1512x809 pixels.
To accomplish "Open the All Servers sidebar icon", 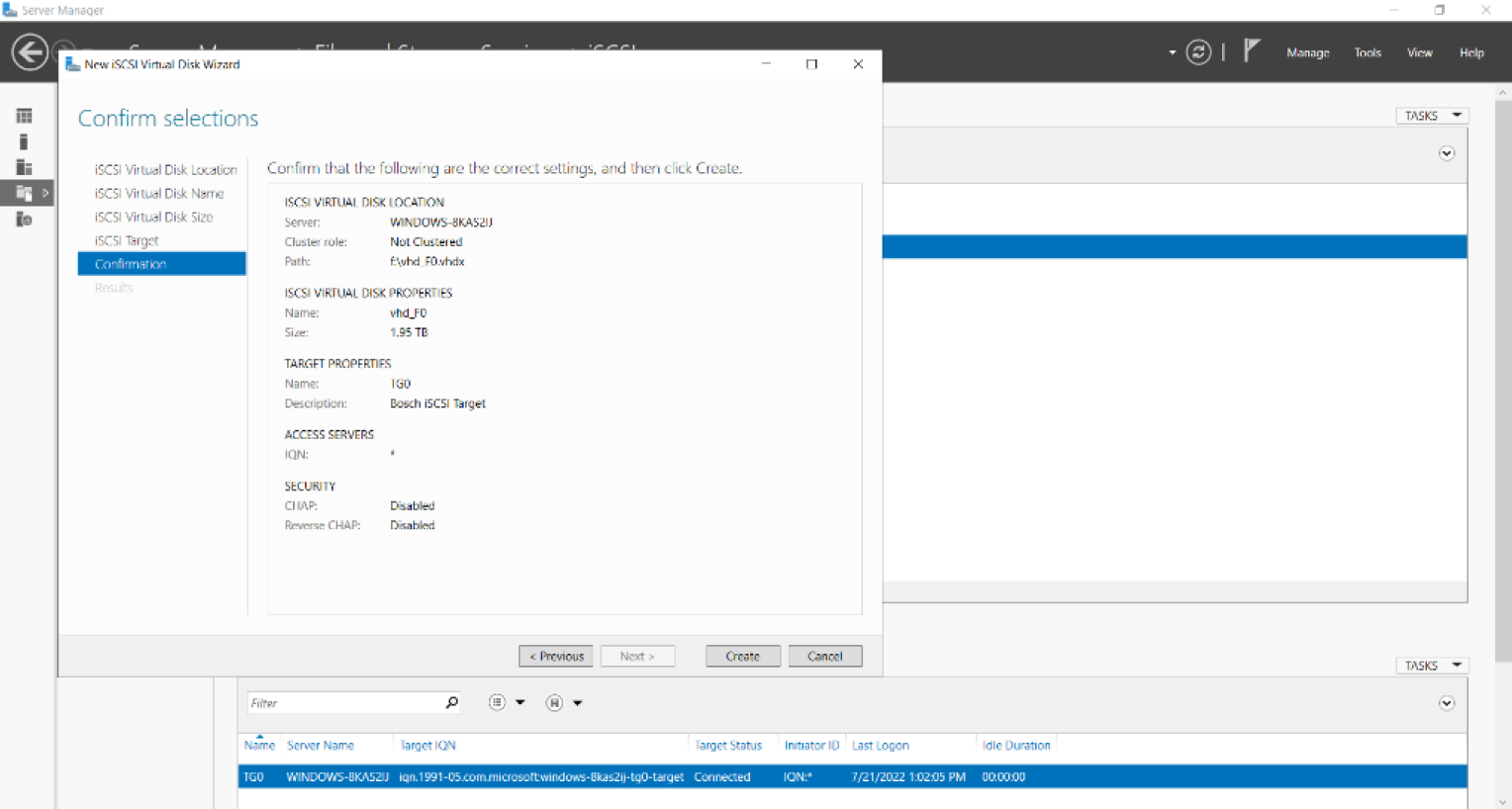I will (x=24, y=167).
